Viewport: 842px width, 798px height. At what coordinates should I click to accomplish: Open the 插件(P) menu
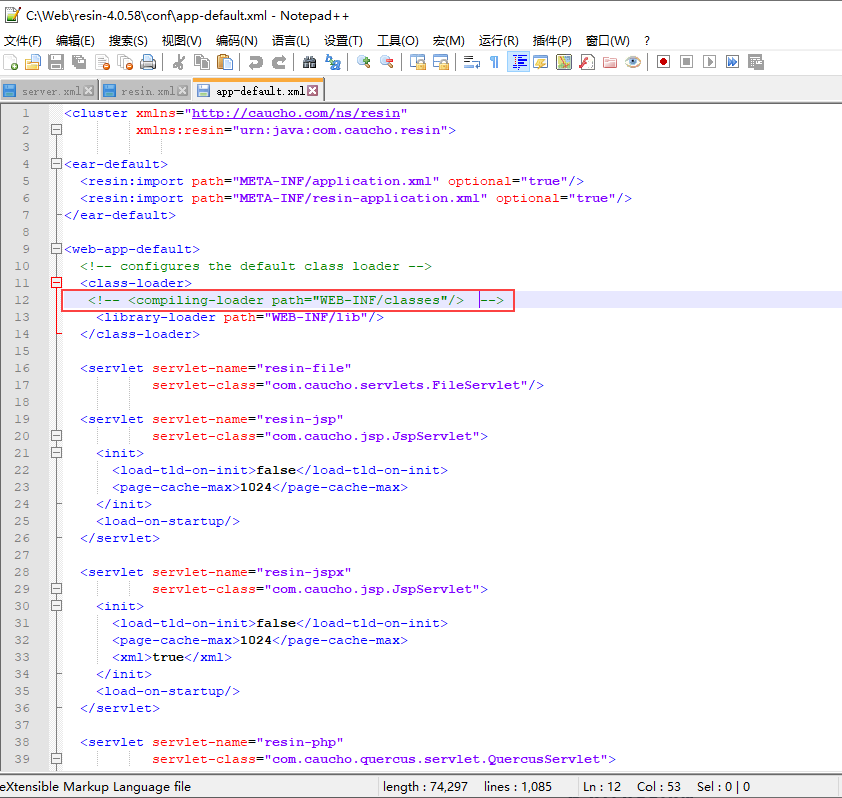[x=552, y=41]
